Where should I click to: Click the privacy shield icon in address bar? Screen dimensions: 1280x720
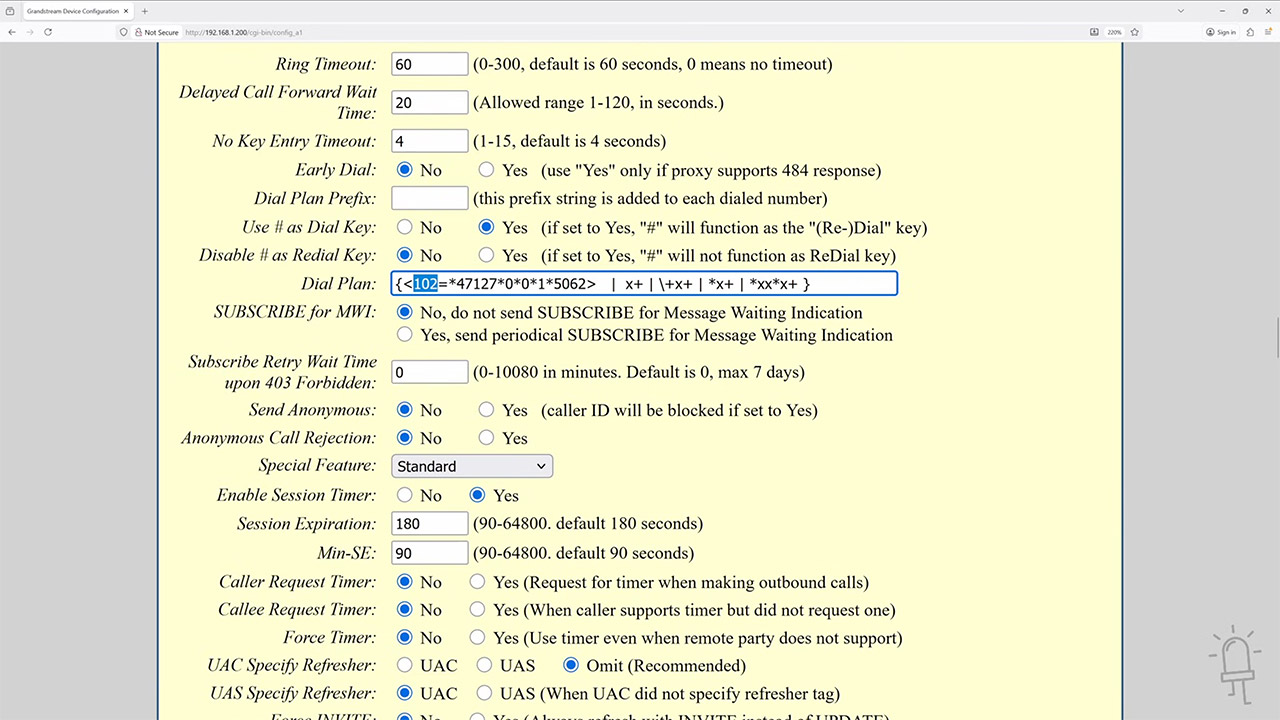coord(122,32)
